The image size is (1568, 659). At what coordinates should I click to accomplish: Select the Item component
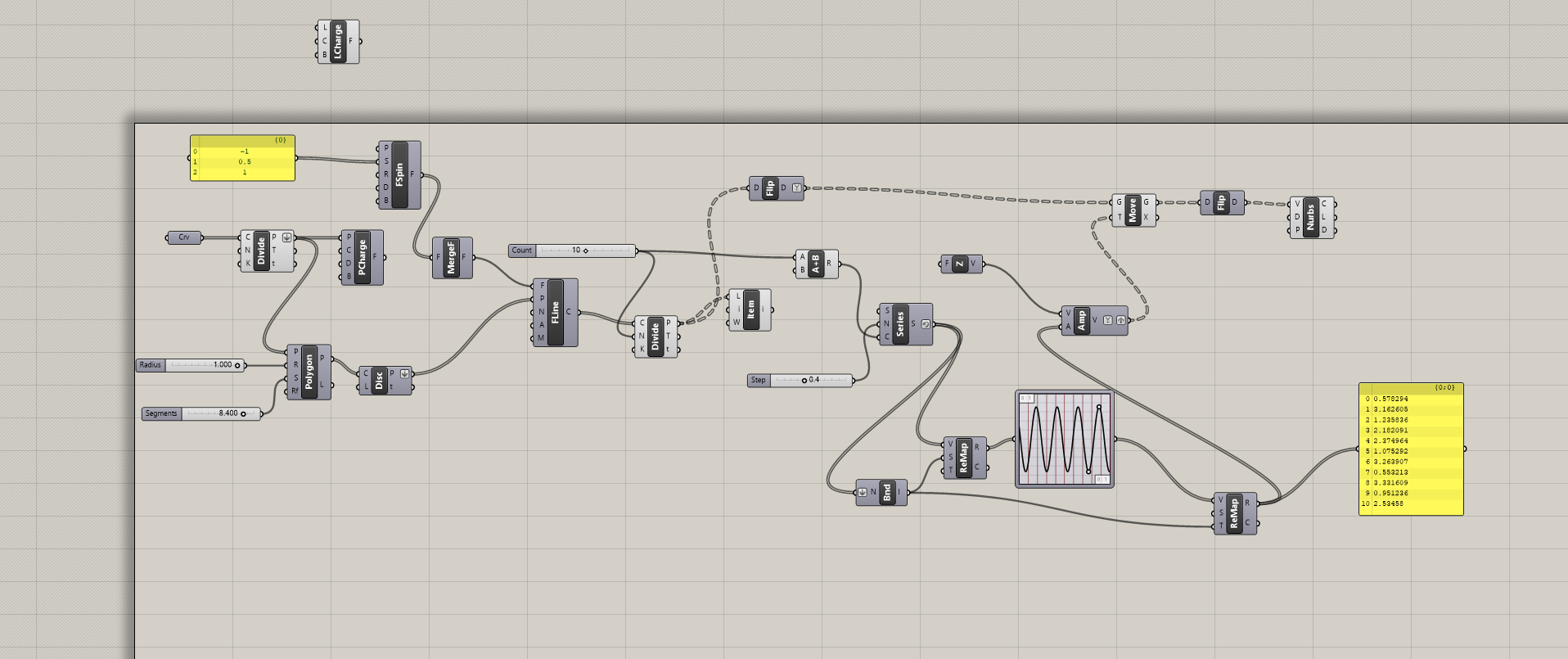point(750,309)
